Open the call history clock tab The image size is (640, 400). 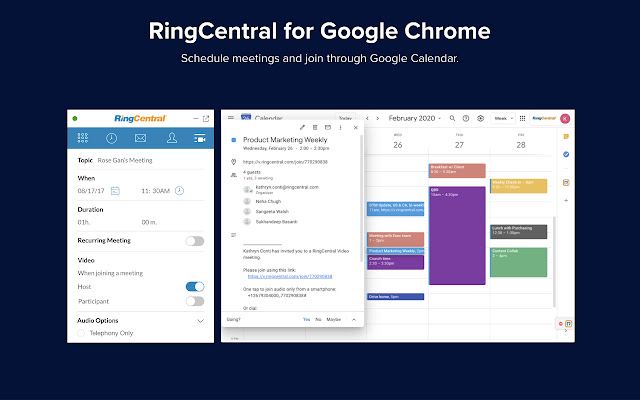[x=111, y=138]
